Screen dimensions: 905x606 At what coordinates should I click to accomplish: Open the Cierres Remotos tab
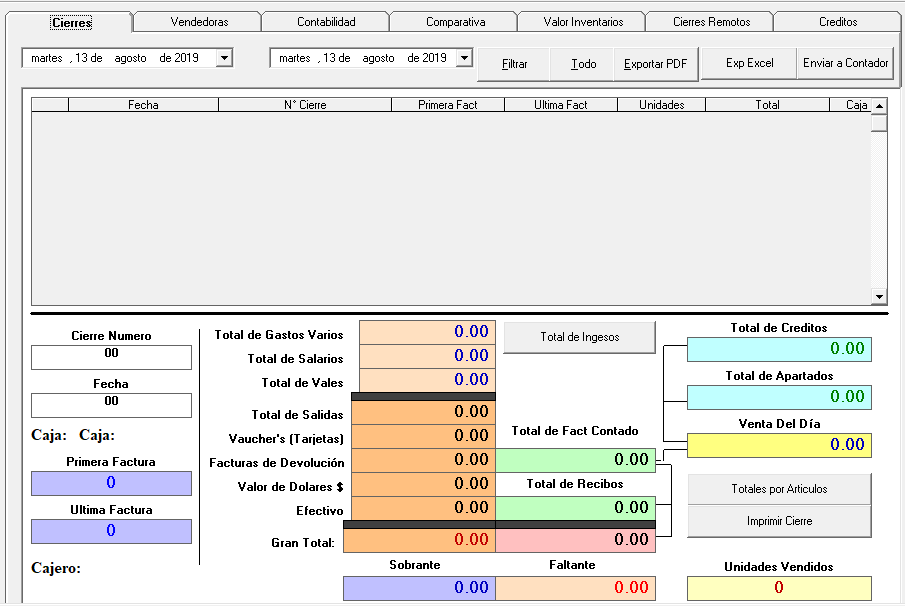pos(711,22)
